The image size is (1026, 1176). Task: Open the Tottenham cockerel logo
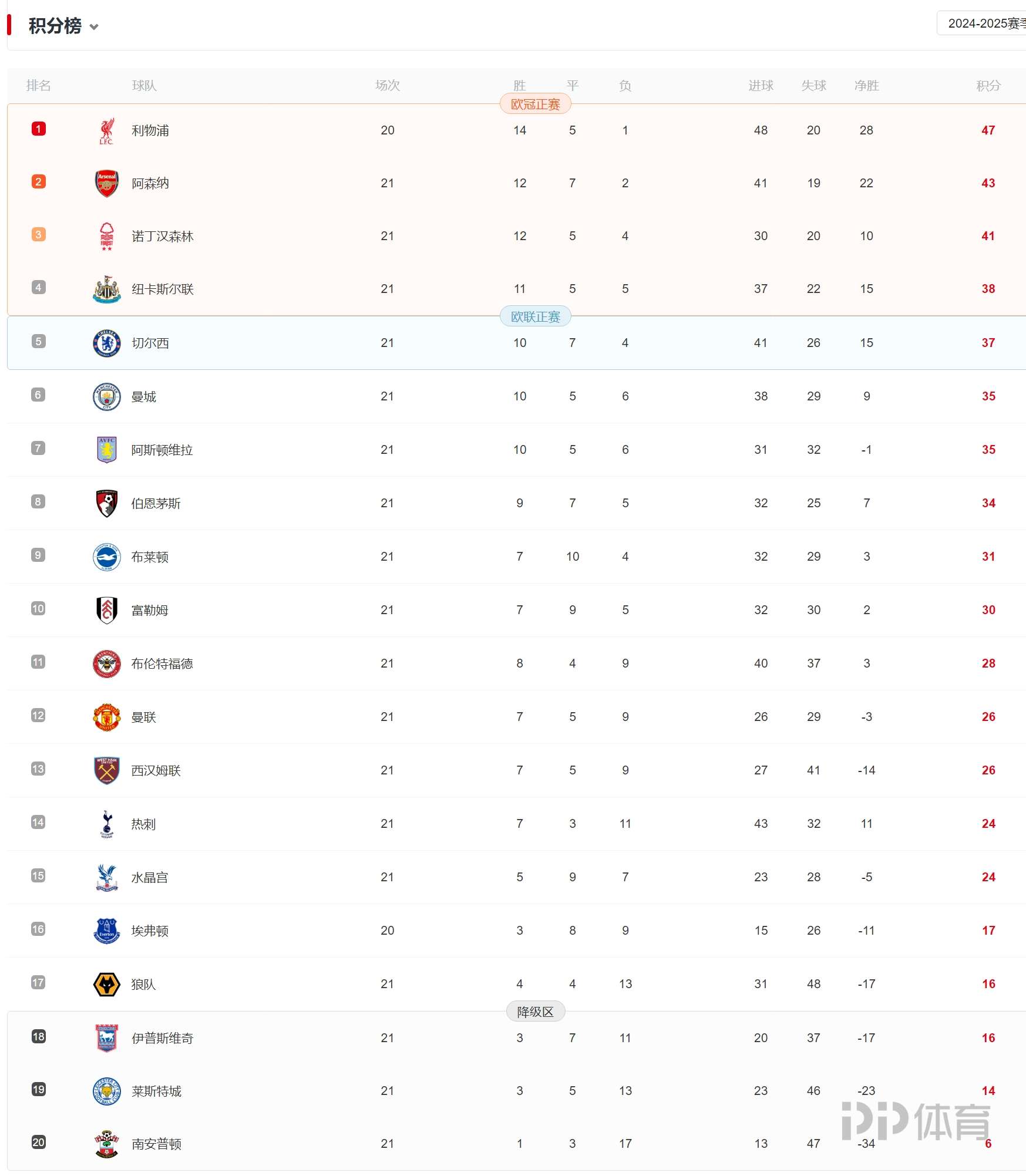click(106, 824)
